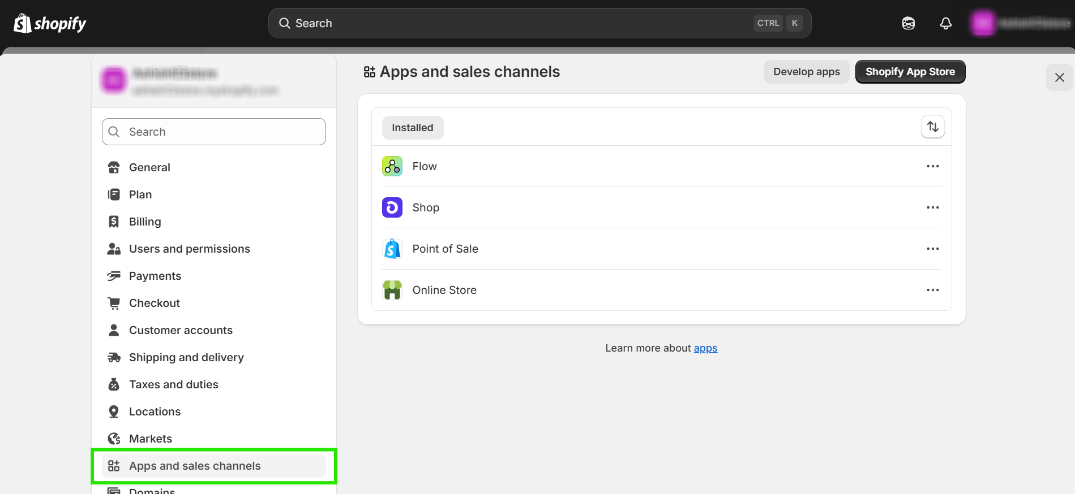The width and height of the screenshot is (1075, 494).
Task: Show more actions for Online Store
Action: [x=932, y=290]
